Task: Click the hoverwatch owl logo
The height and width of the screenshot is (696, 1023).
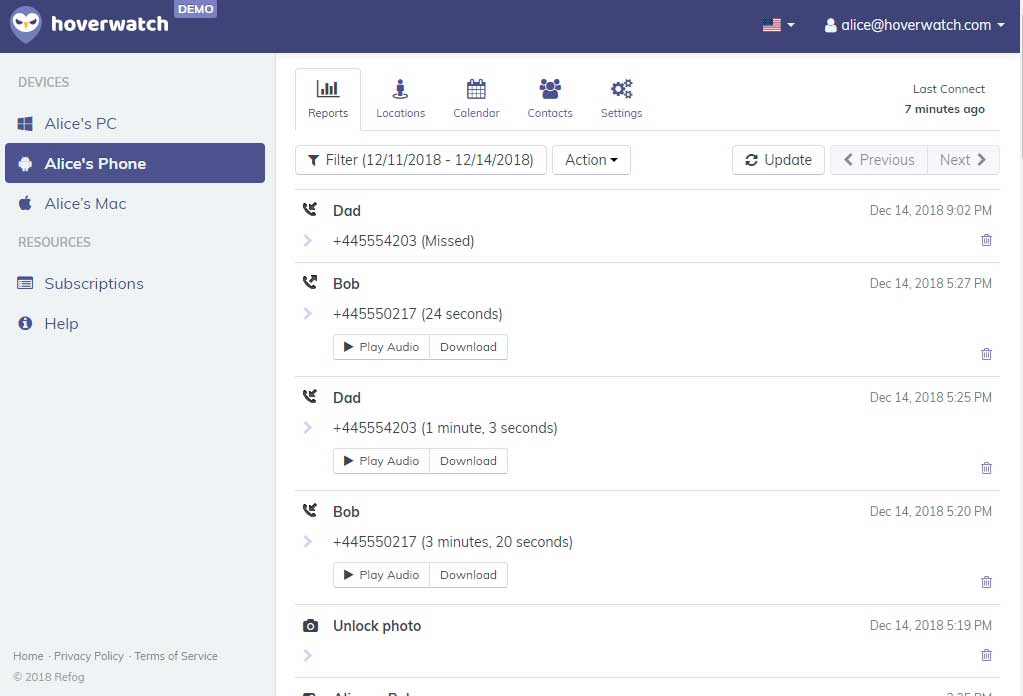Action: tap(27, 25)
